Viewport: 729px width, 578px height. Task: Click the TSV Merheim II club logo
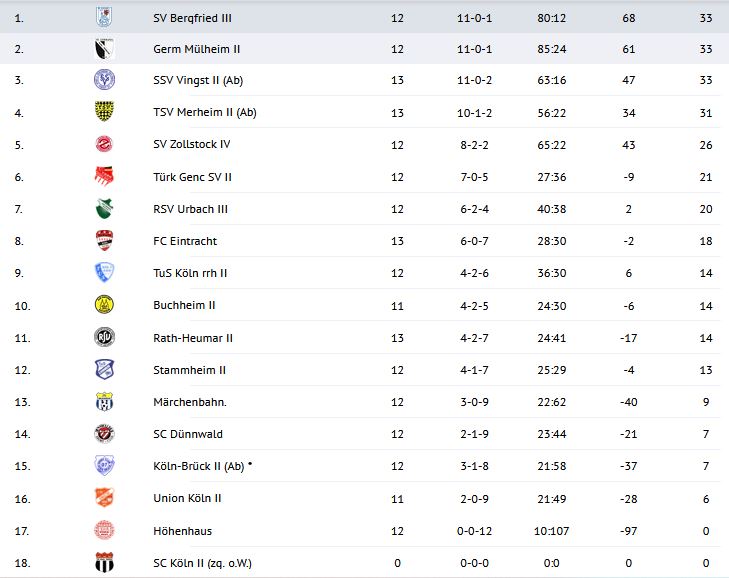click(x=104, y=113)
